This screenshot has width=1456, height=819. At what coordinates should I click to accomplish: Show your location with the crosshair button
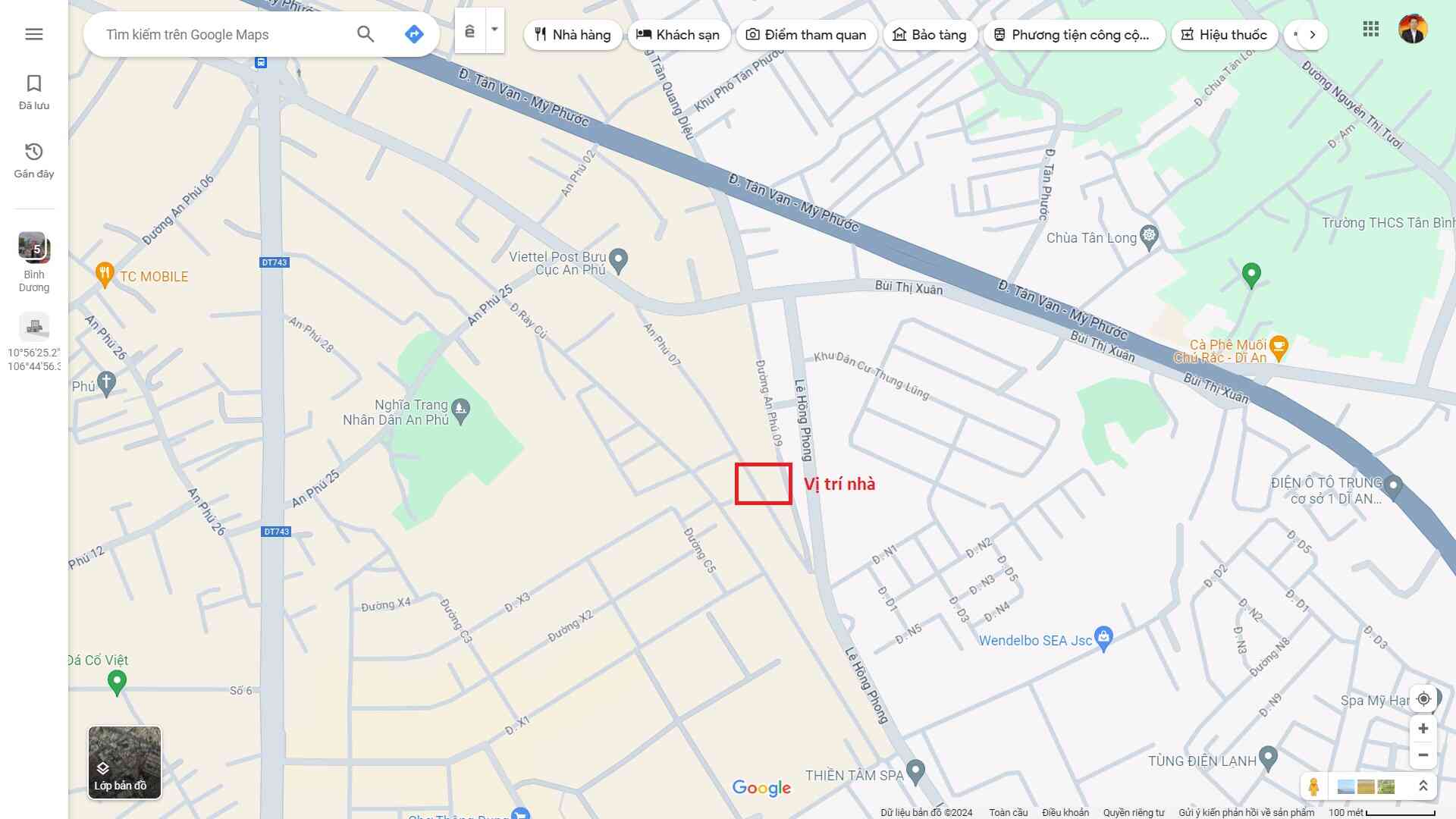pos(1423,699)
